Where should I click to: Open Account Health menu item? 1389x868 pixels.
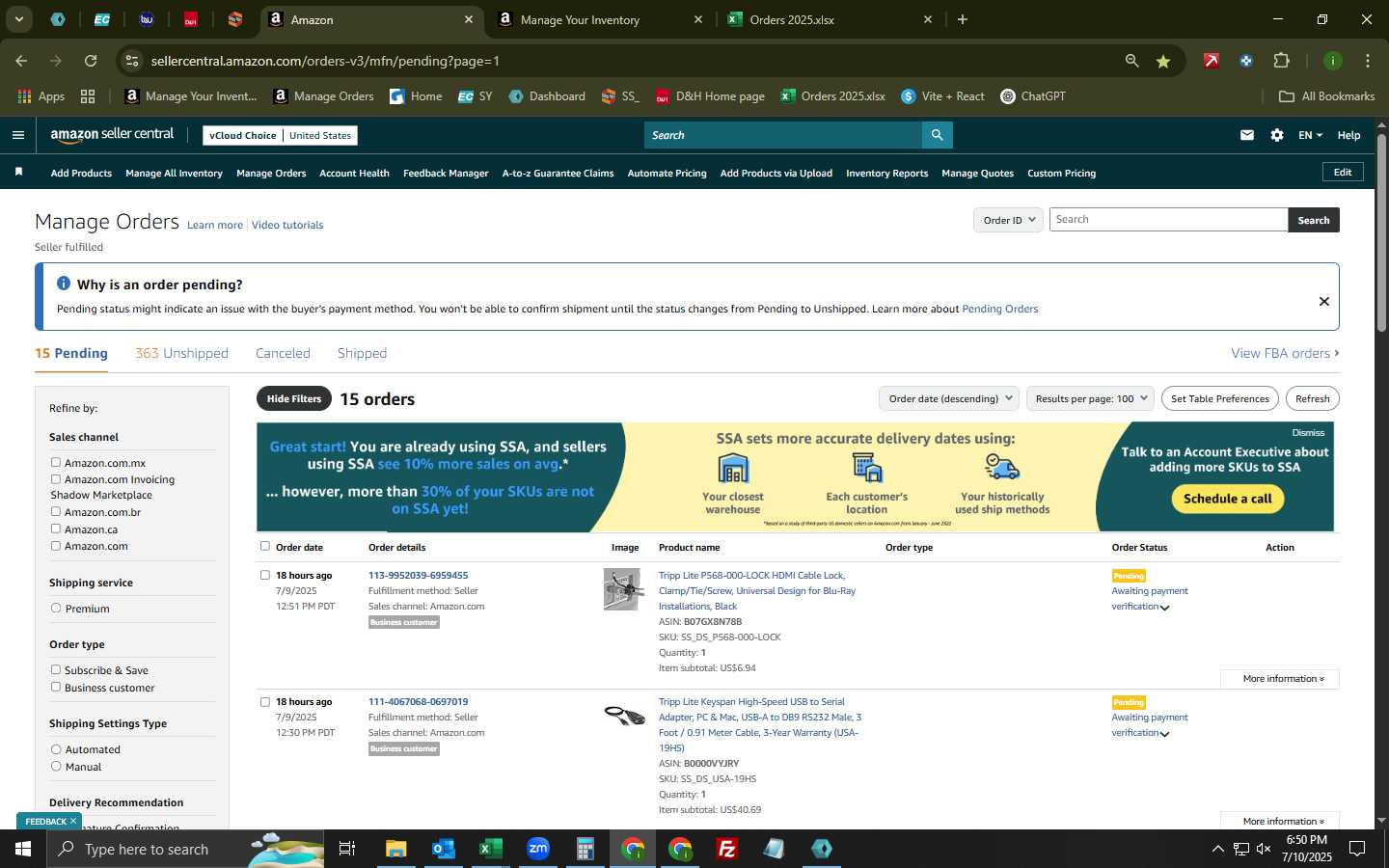(354, 174)
